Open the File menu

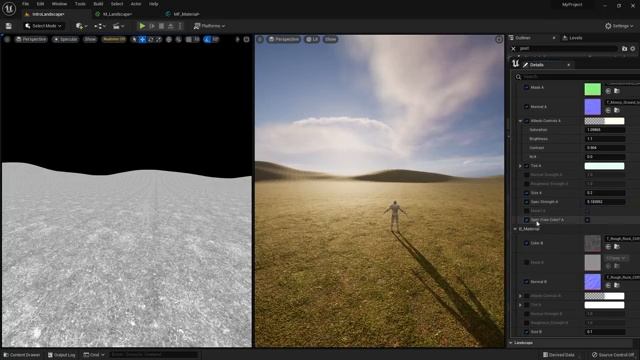(25, 4)
